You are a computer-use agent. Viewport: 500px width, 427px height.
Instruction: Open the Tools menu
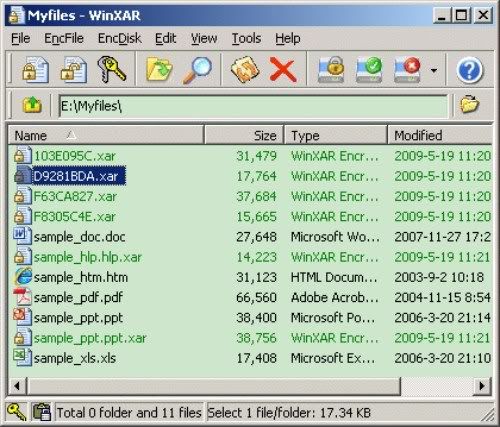(246, 38)
